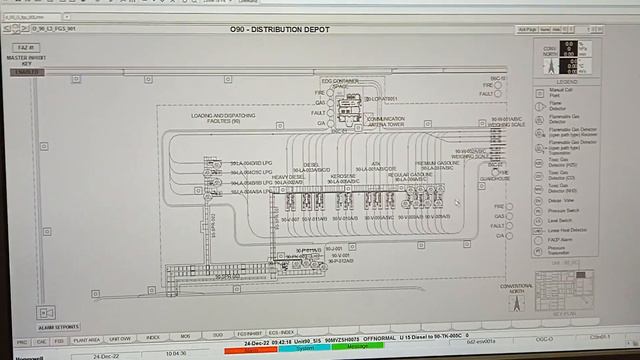Click the COMMUNICATION ANTENNA TOWER label
The width and height of the screenshot is (640, 360).
tap(386, 121)
